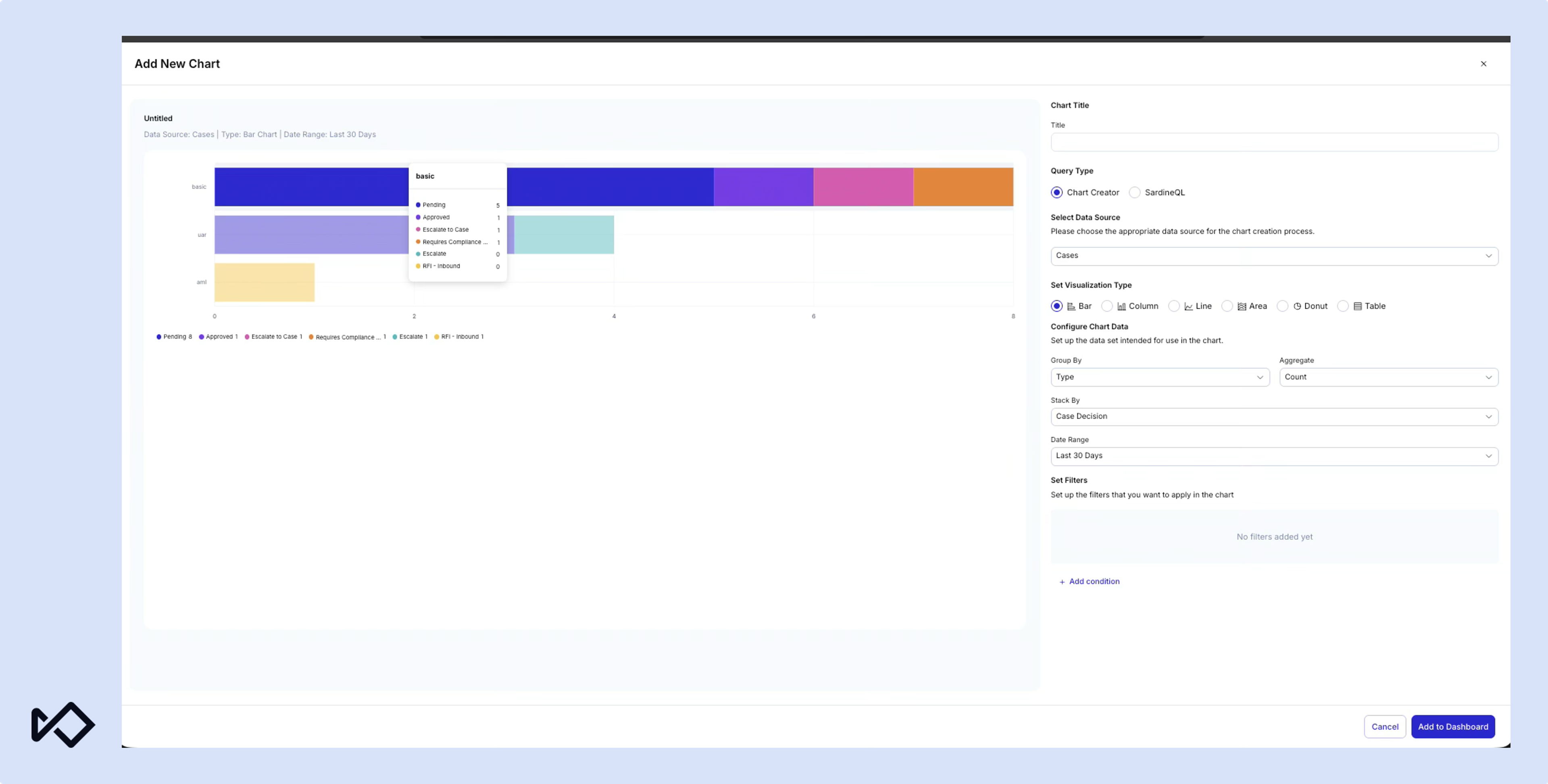Choose the Bar visualization radio

pos(1056,306)
